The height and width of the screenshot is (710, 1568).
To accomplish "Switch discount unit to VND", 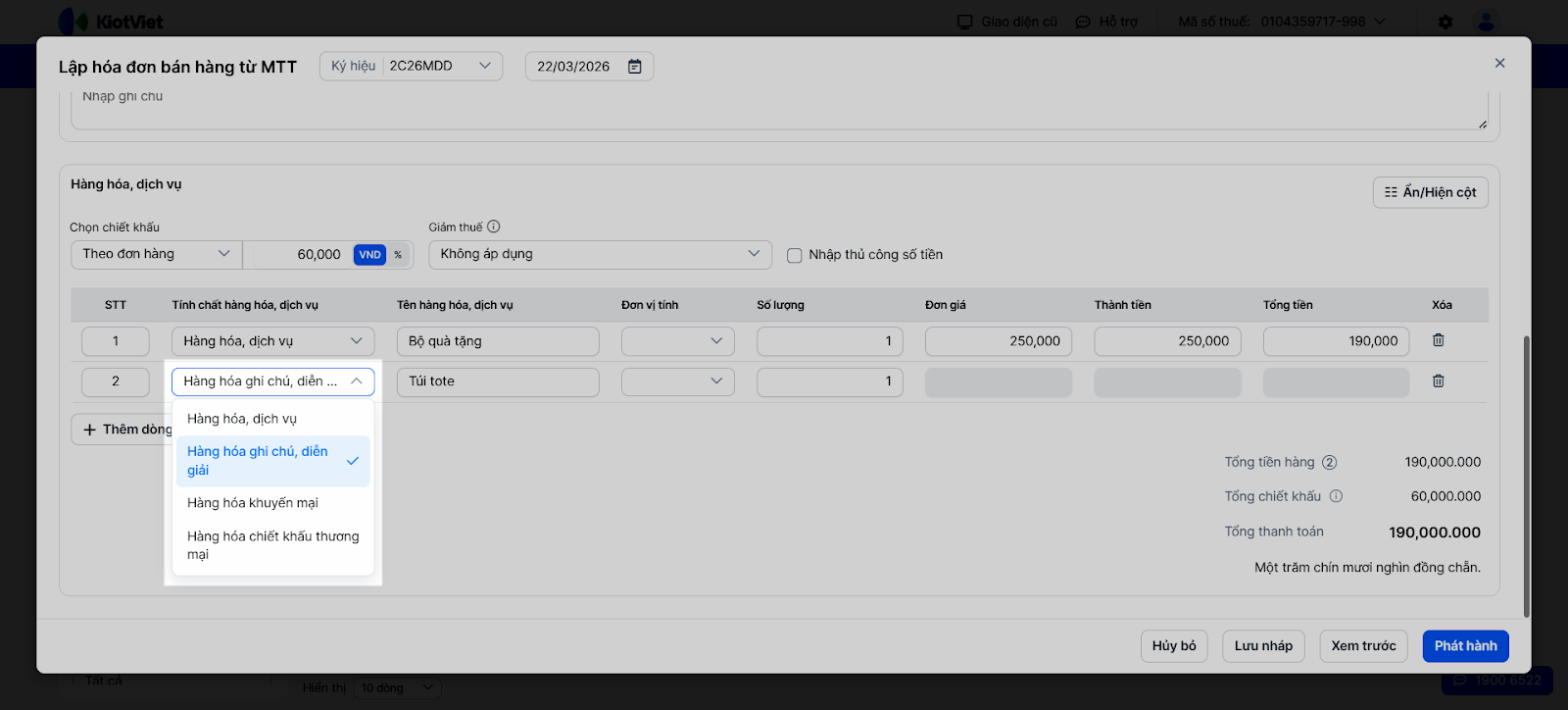I will (369, 255).
